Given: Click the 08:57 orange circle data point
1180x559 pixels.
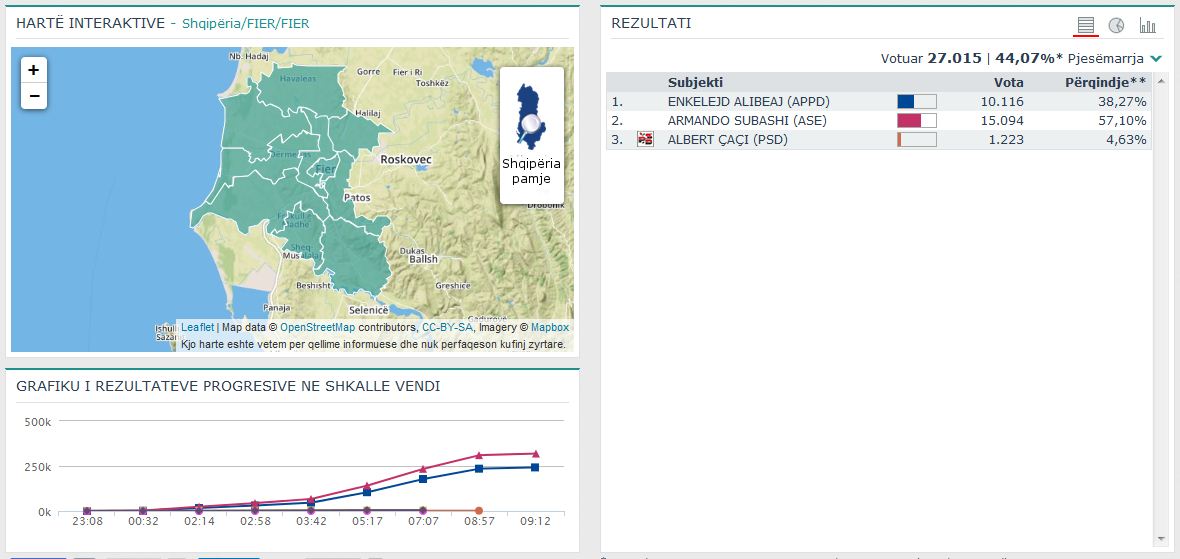Looking at the screenshot, I should 479,511.
